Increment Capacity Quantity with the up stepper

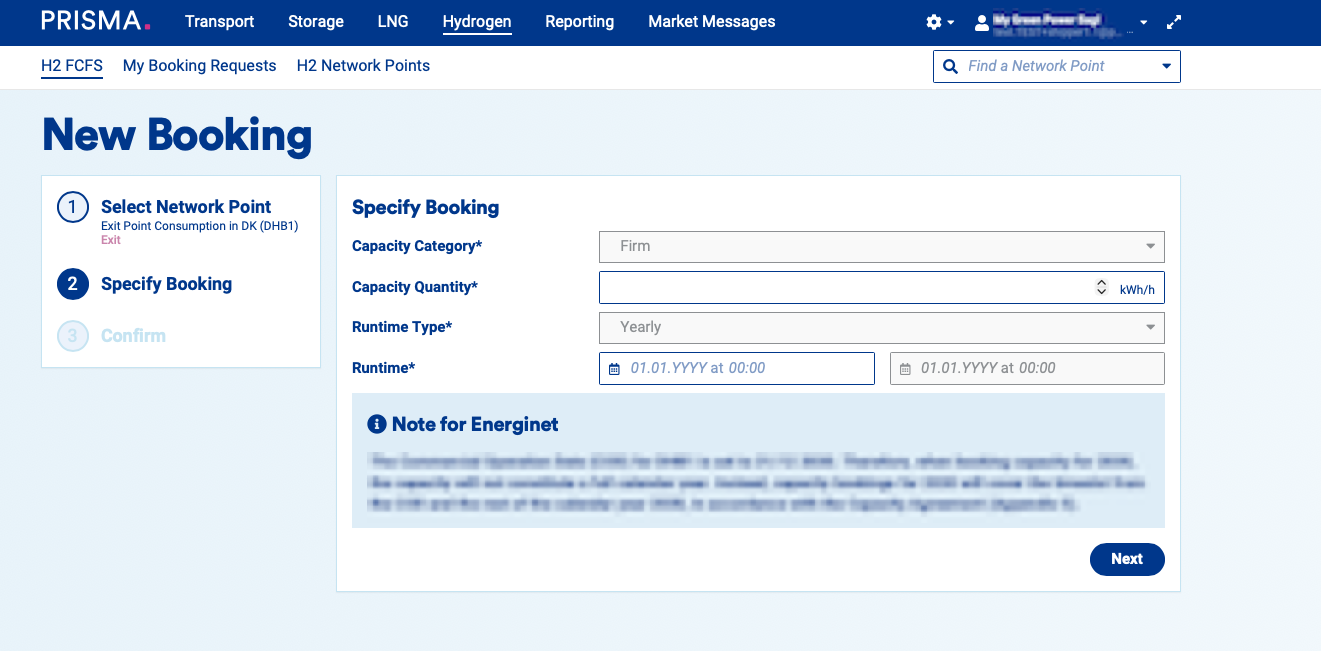pos(1101,283)
